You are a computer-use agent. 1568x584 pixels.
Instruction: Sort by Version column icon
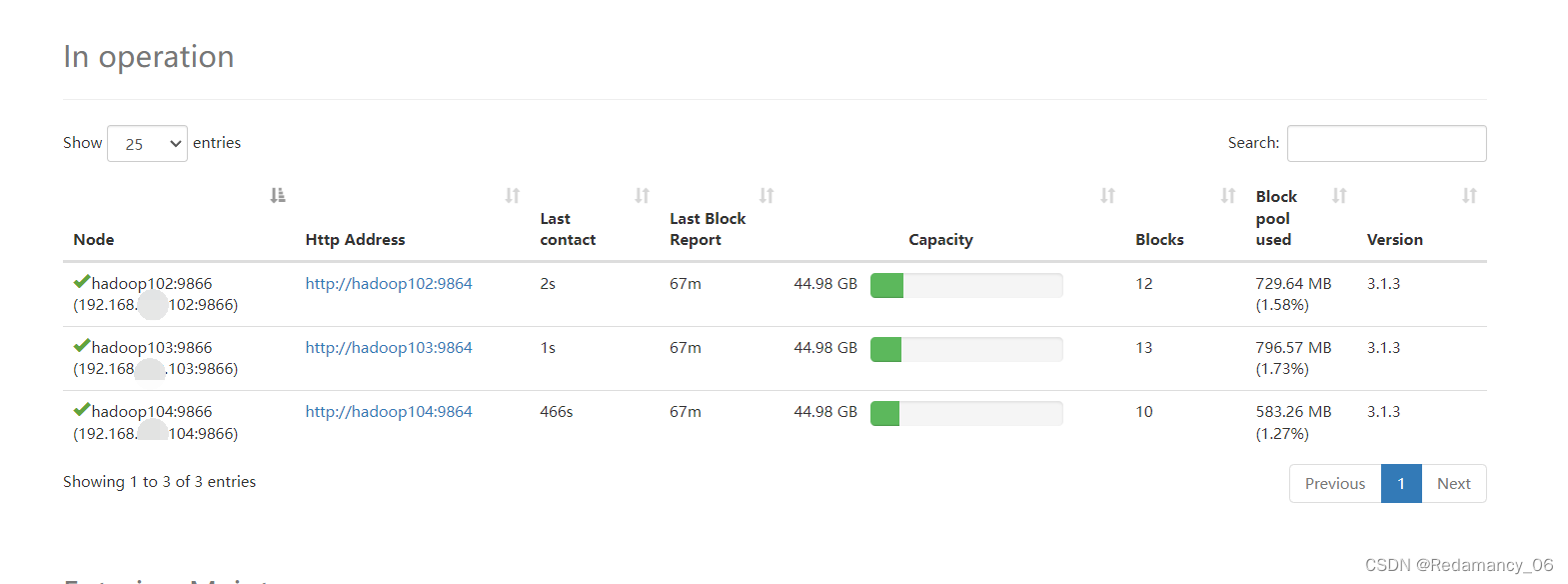coord(1469,195)
